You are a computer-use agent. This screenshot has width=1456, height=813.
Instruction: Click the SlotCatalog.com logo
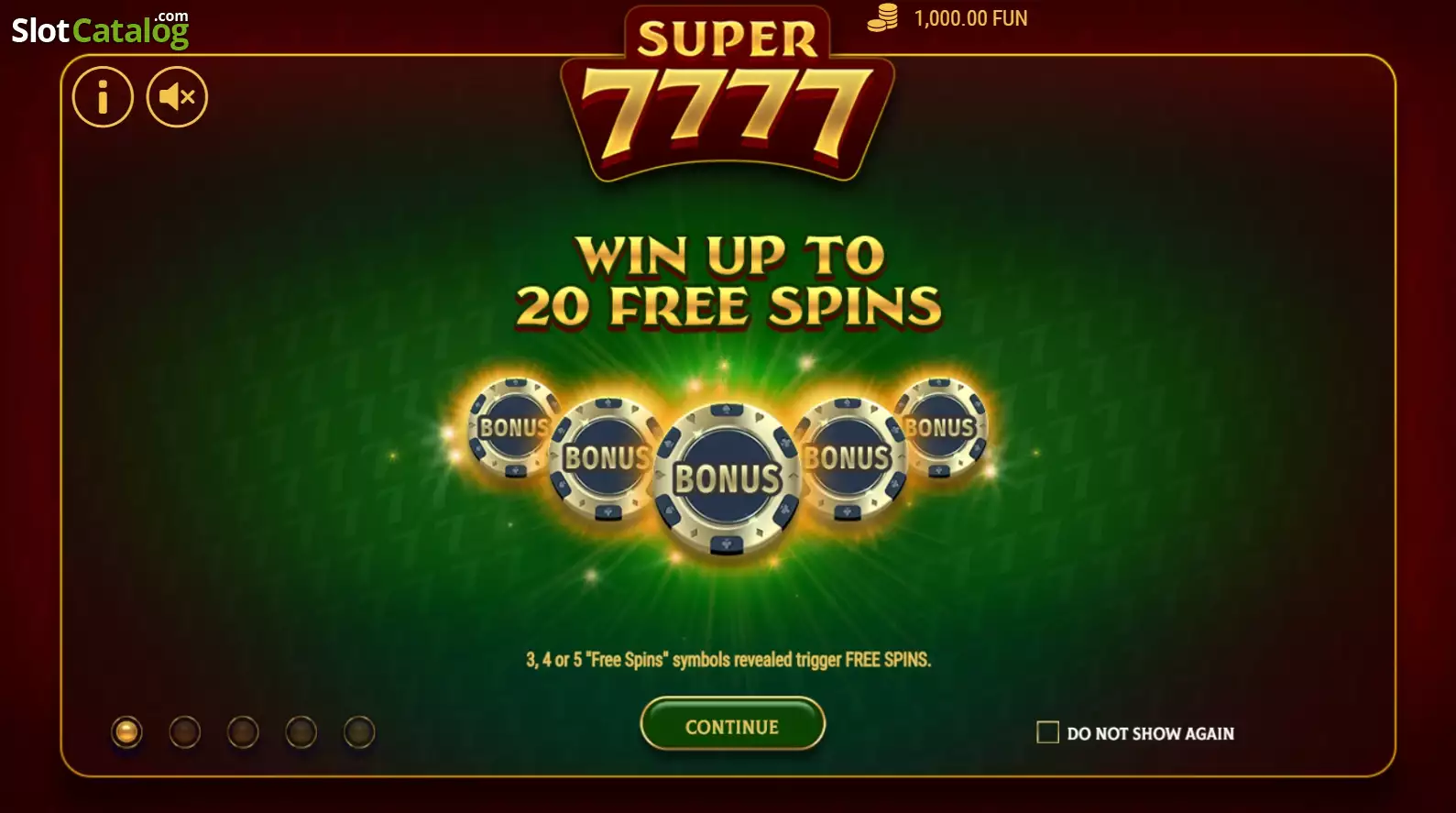100,30
